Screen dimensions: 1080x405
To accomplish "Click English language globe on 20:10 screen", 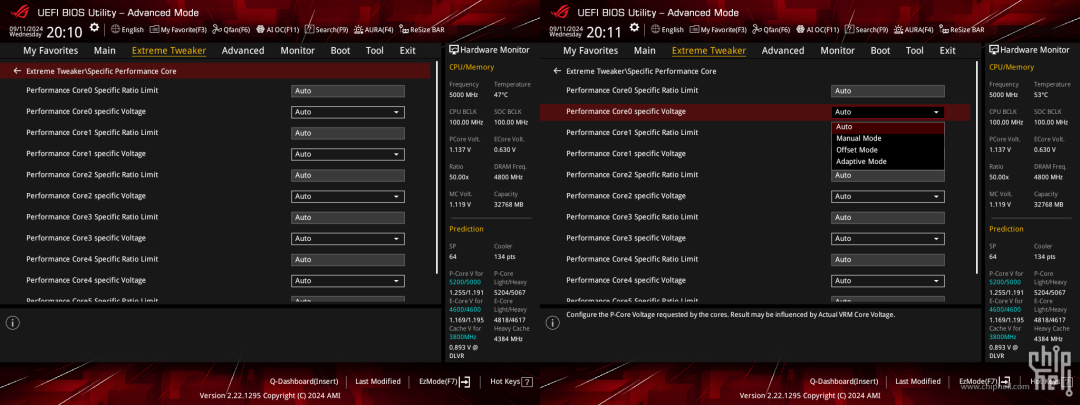I will (x=128, y=30).
